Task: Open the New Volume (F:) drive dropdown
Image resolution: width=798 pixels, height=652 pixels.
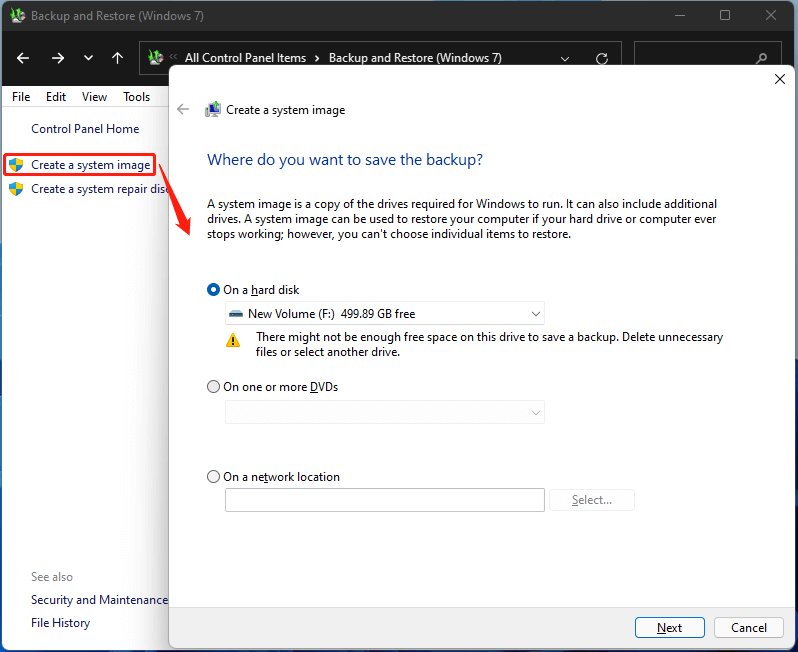Action: (385, 314)
